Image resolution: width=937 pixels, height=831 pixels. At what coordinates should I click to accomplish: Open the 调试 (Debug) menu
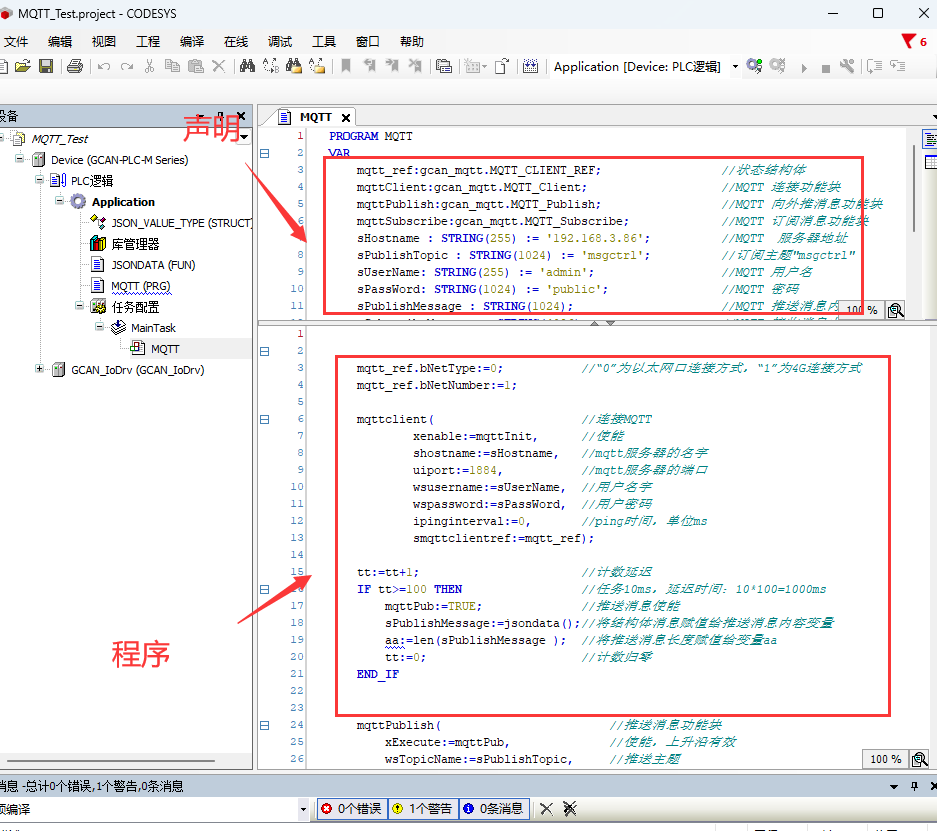pos(280,41)
